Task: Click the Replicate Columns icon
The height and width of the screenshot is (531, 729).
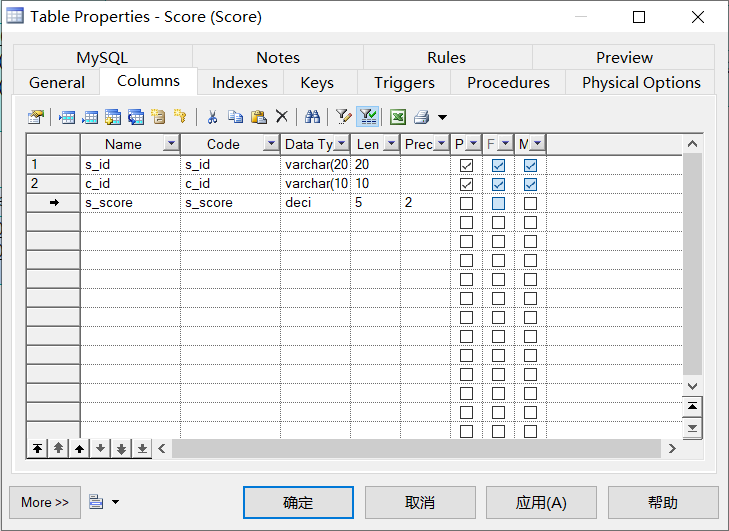Action: tap(136, 117)
